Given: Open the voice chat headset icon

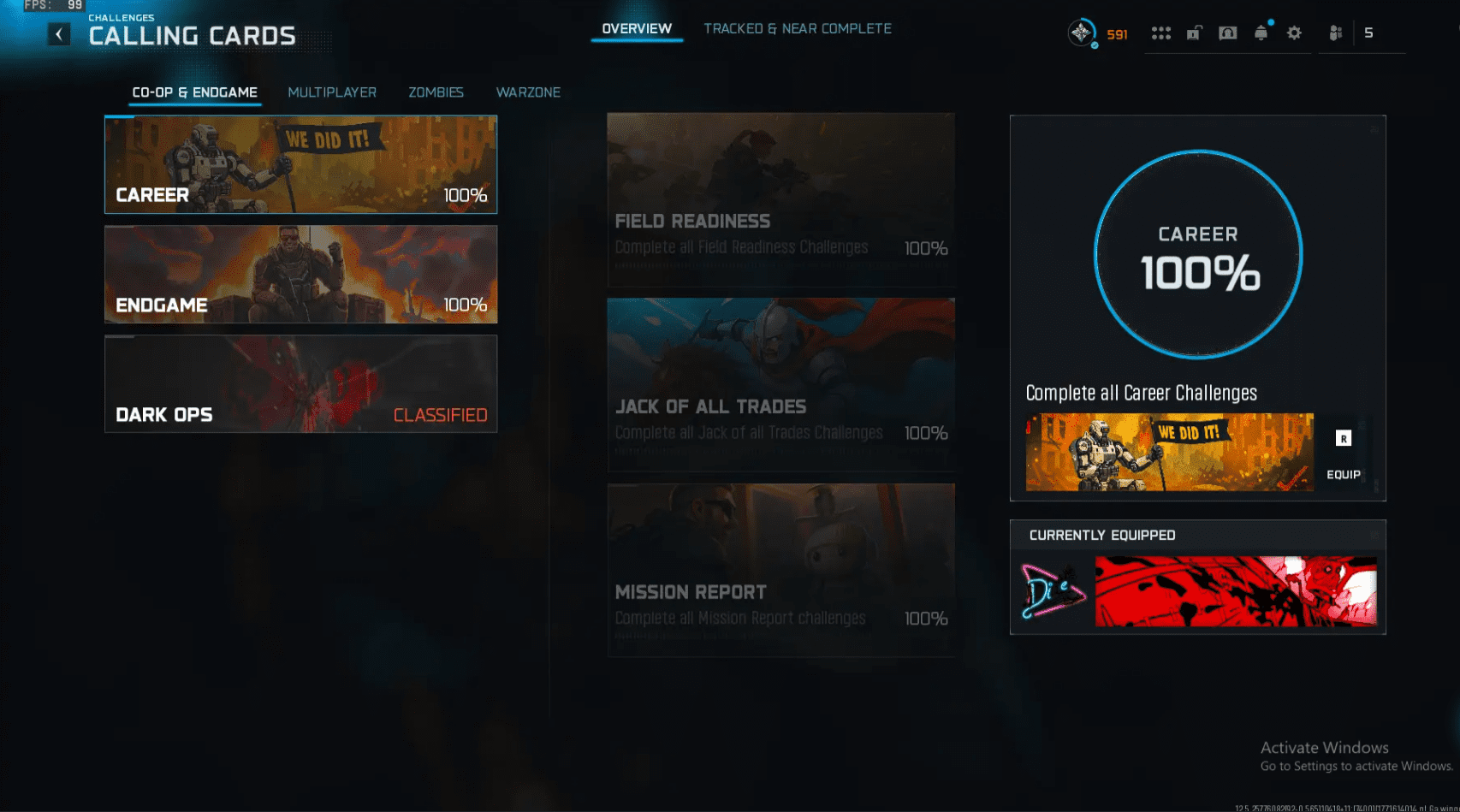Looking at the screenshot, I should (1227, 33).
